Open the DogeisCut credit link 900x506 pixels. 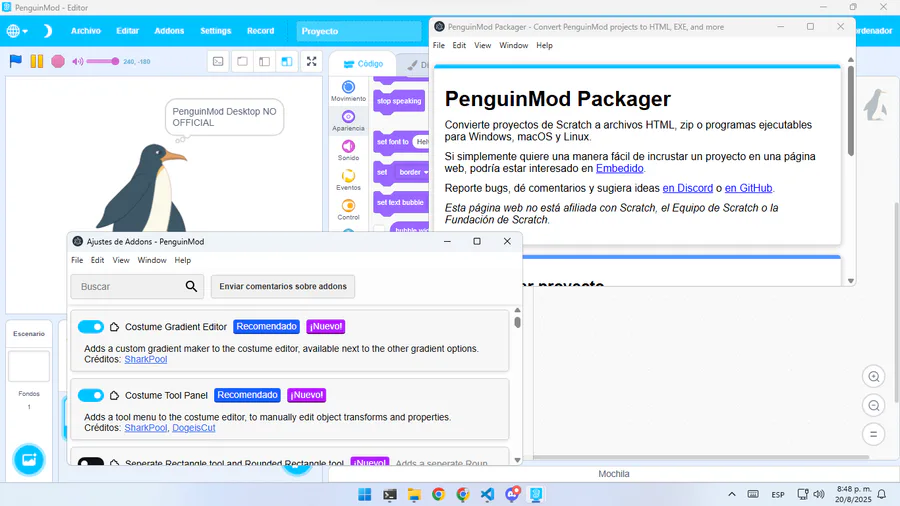[193, 428]
